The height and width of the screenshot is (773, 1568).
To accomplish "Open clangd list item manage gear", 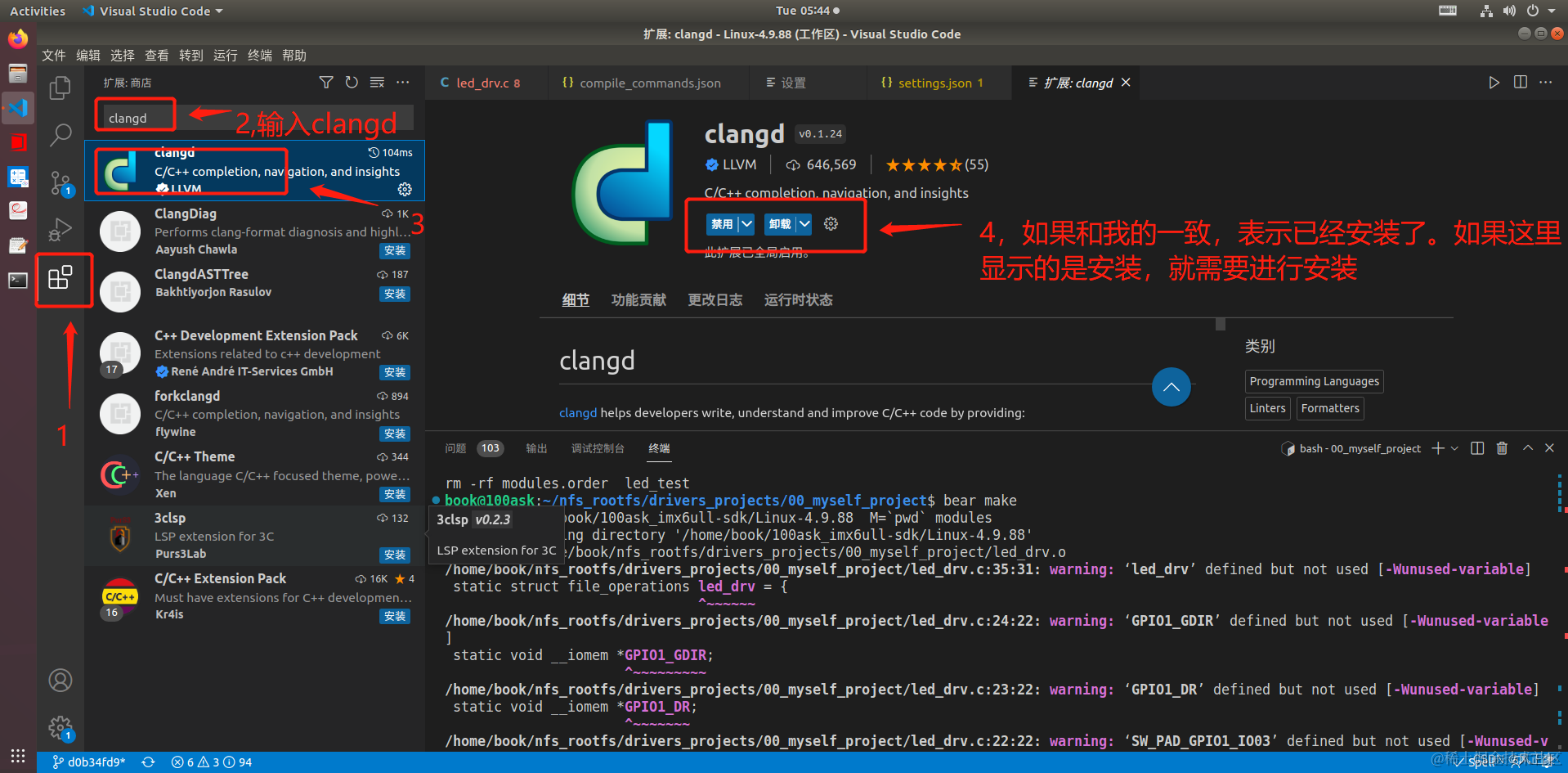I will [405, 189].
